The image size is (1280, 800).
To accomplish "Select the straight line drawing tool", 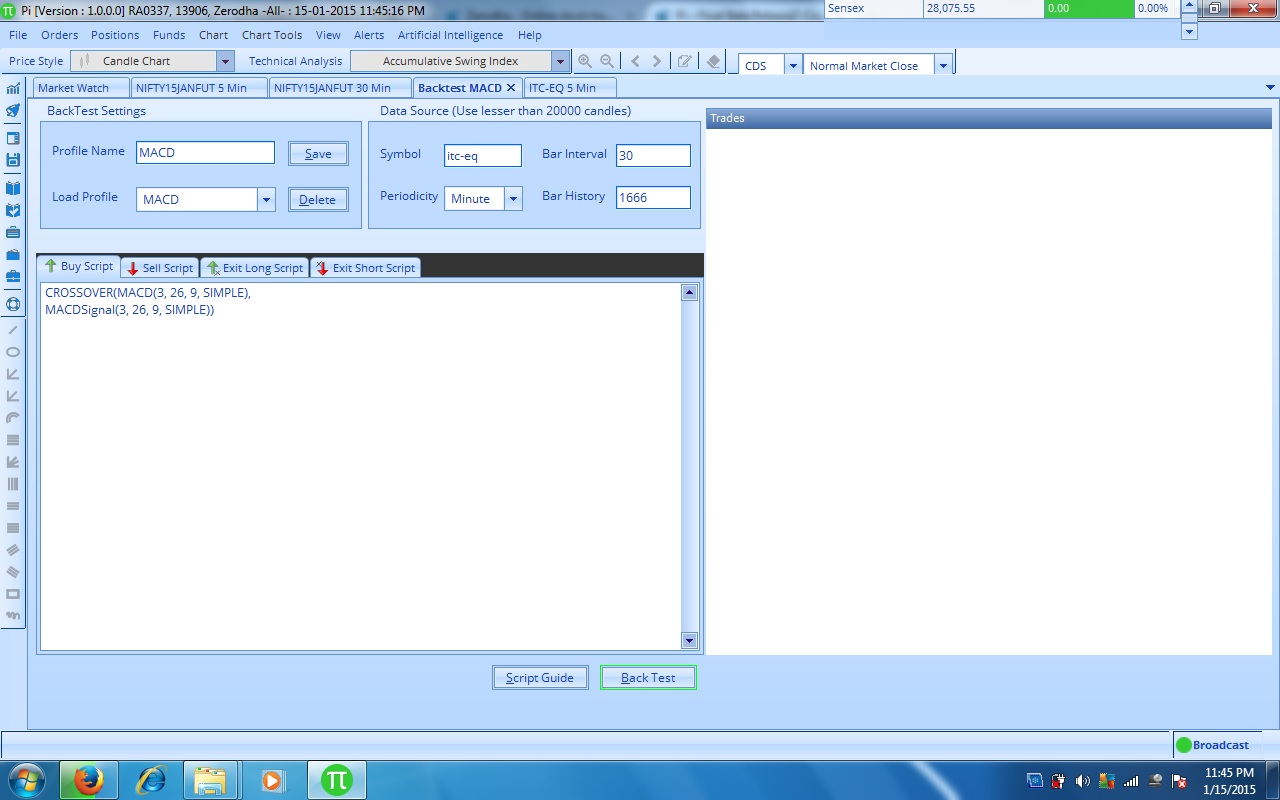I will tap(13, 329).
